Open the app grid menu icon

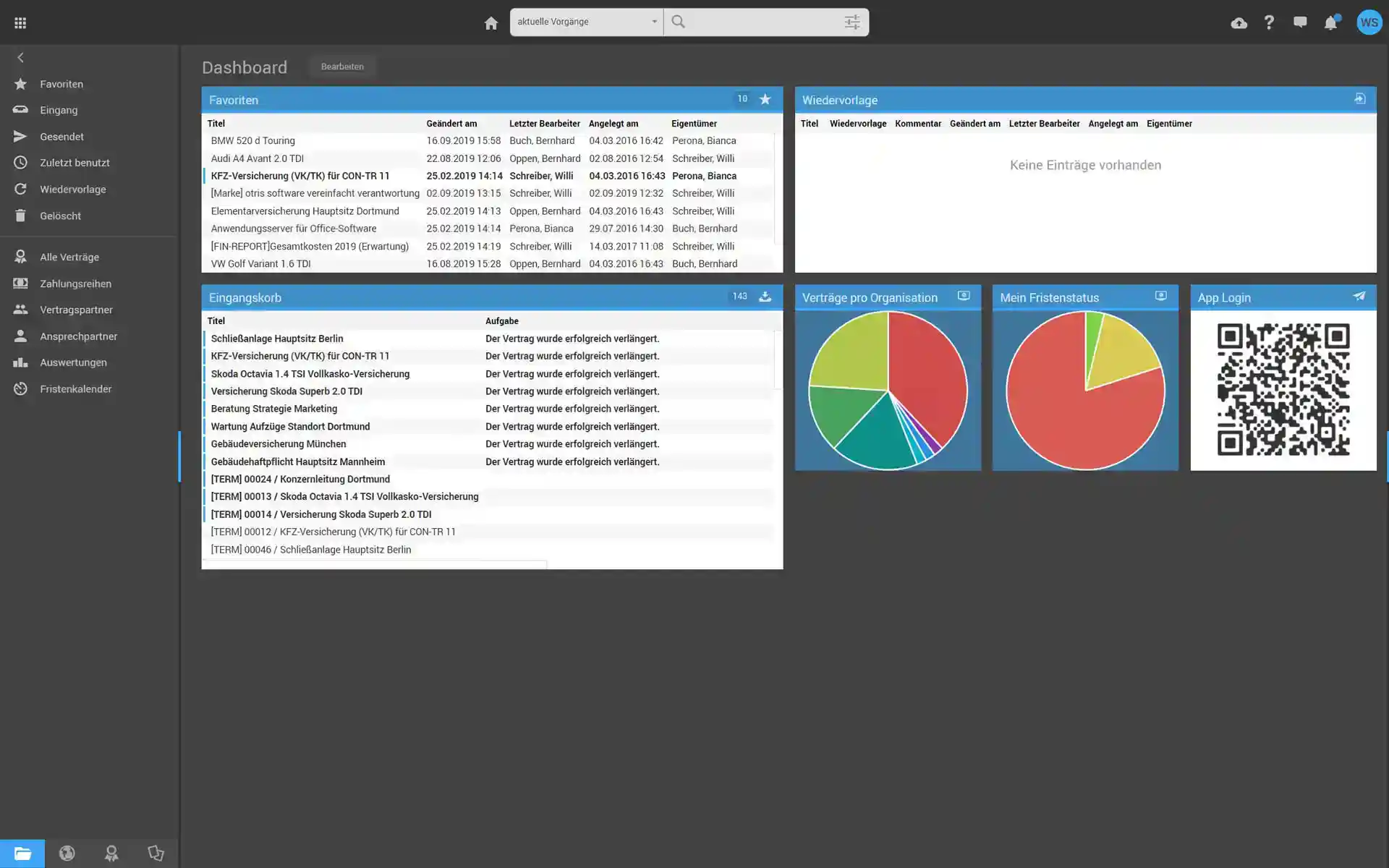(x=20, y=23)
